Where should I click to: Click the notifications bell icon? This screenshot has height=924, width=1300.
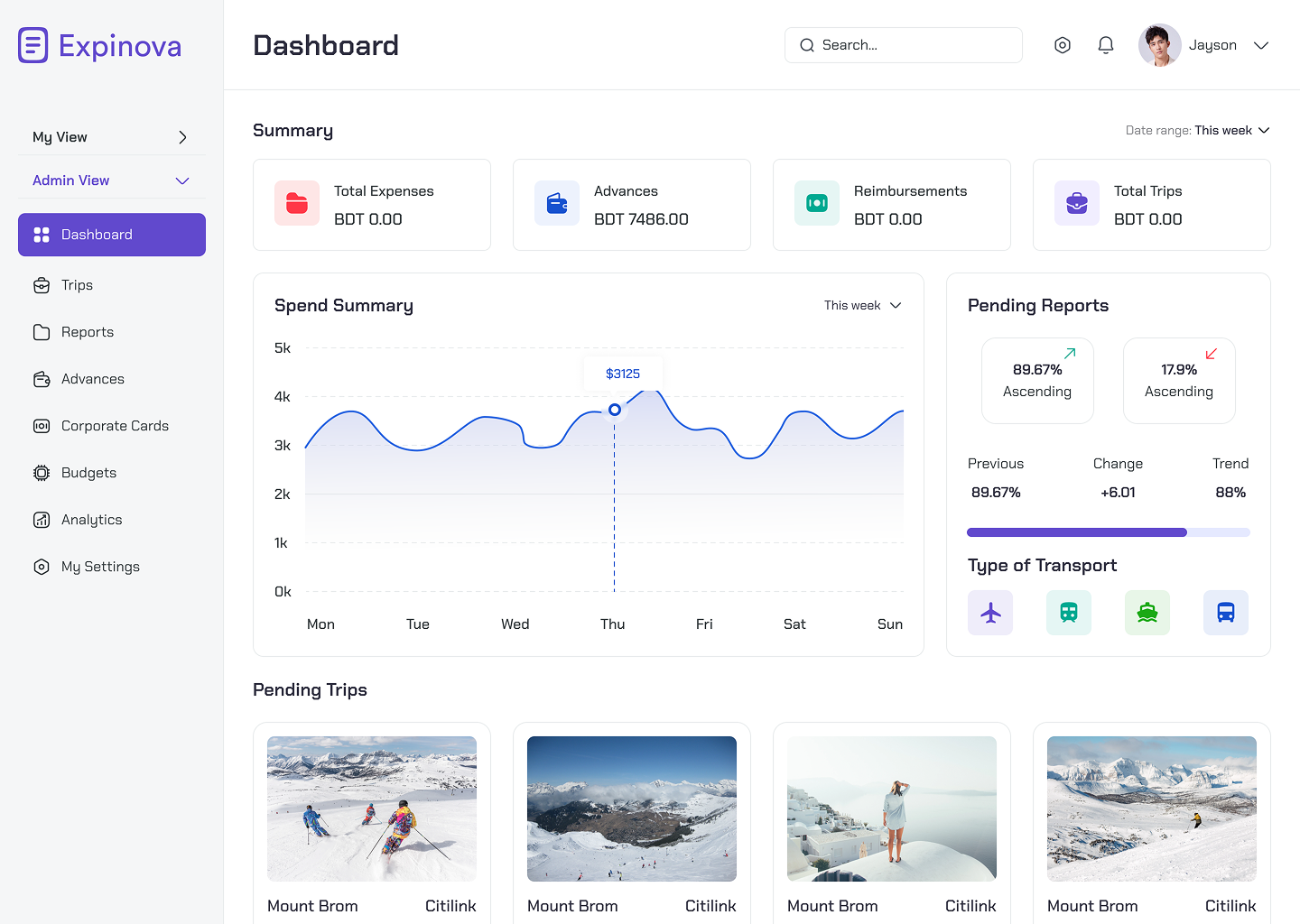click(1105, 44)
